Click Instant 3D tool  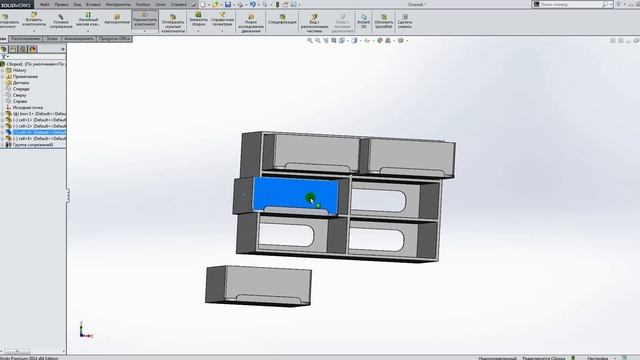point(363,21)
